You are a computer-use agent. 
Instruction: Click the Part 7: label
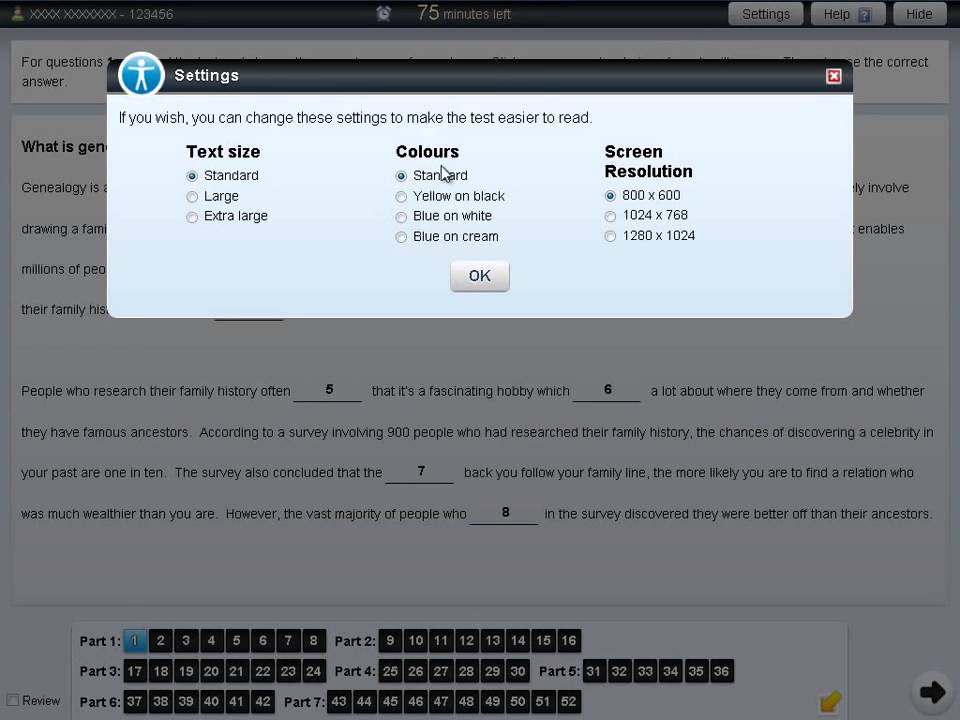[x=304, y=702]
